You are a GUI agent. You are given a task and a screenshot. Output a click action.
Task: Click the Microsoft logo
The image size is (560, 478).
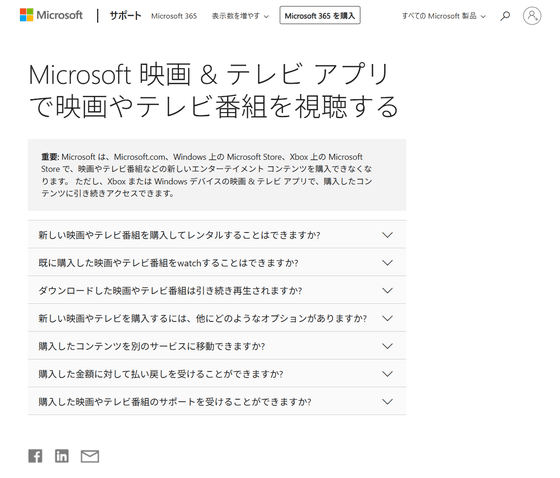51,15
